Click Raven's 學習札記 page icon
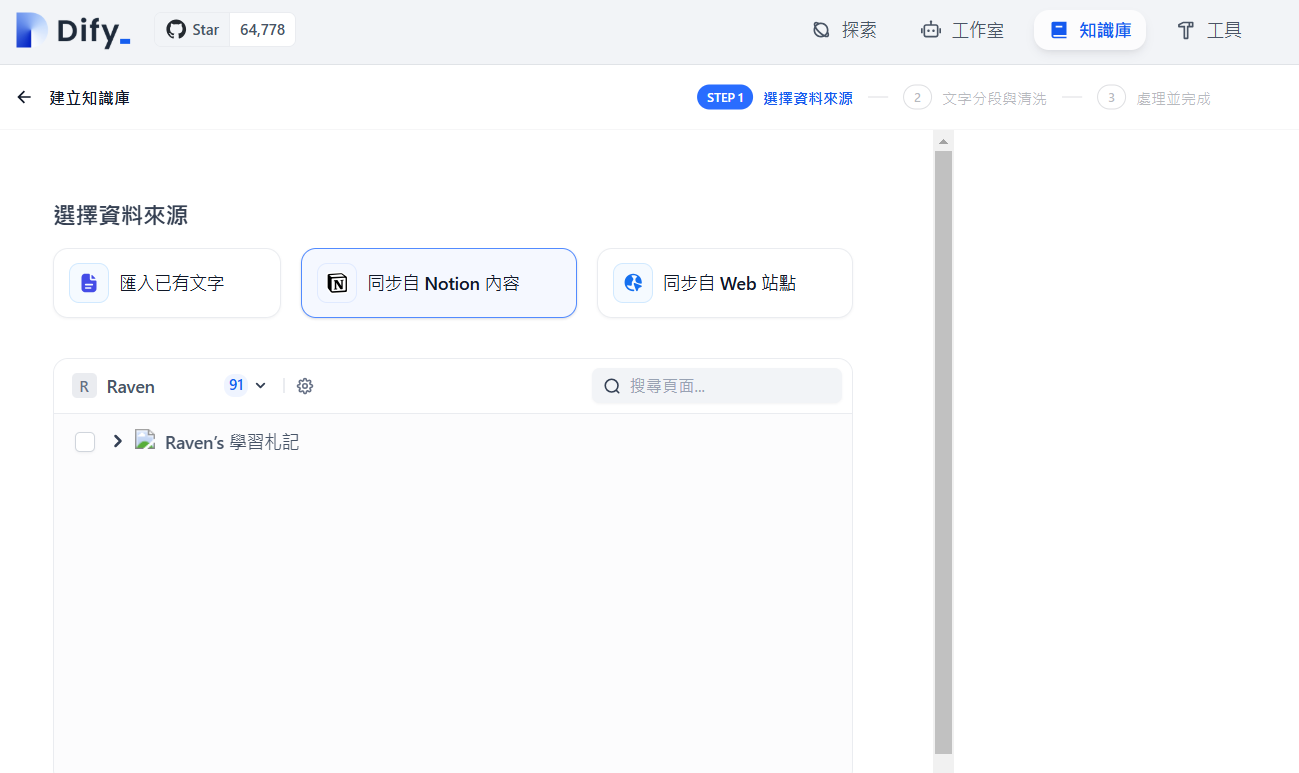Image resolution: width=1299 pixels, height=773 pixels. click(x=145, y=439)
